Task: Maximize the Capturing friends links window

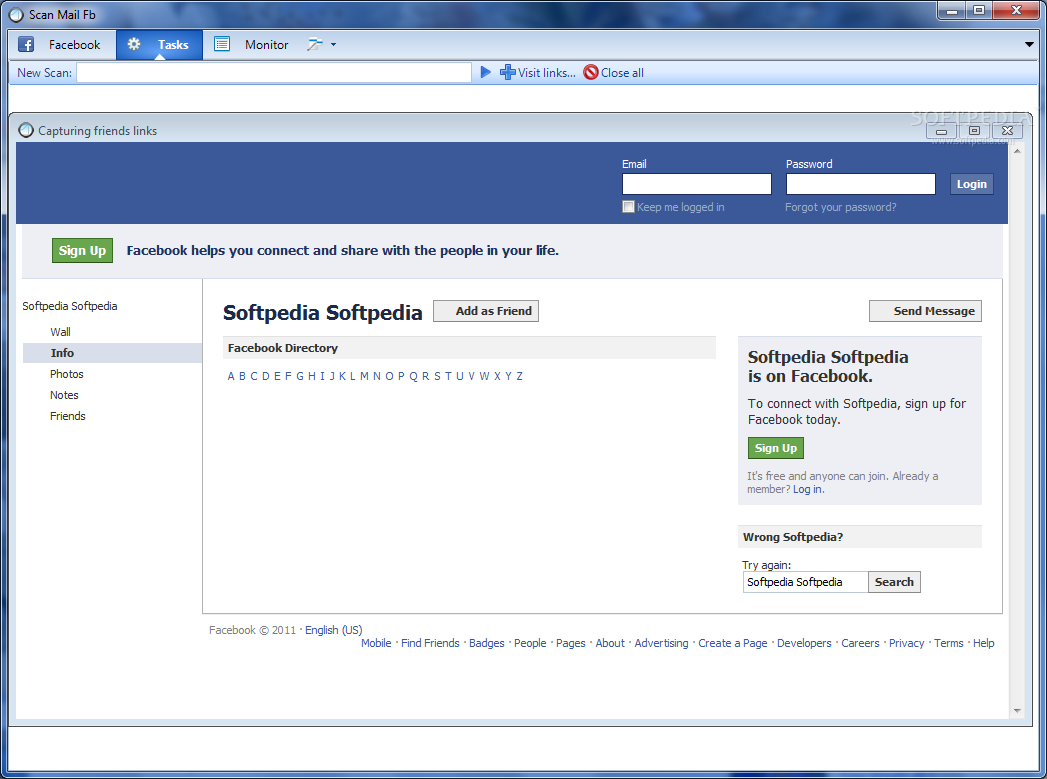Action: coord(974,131)
